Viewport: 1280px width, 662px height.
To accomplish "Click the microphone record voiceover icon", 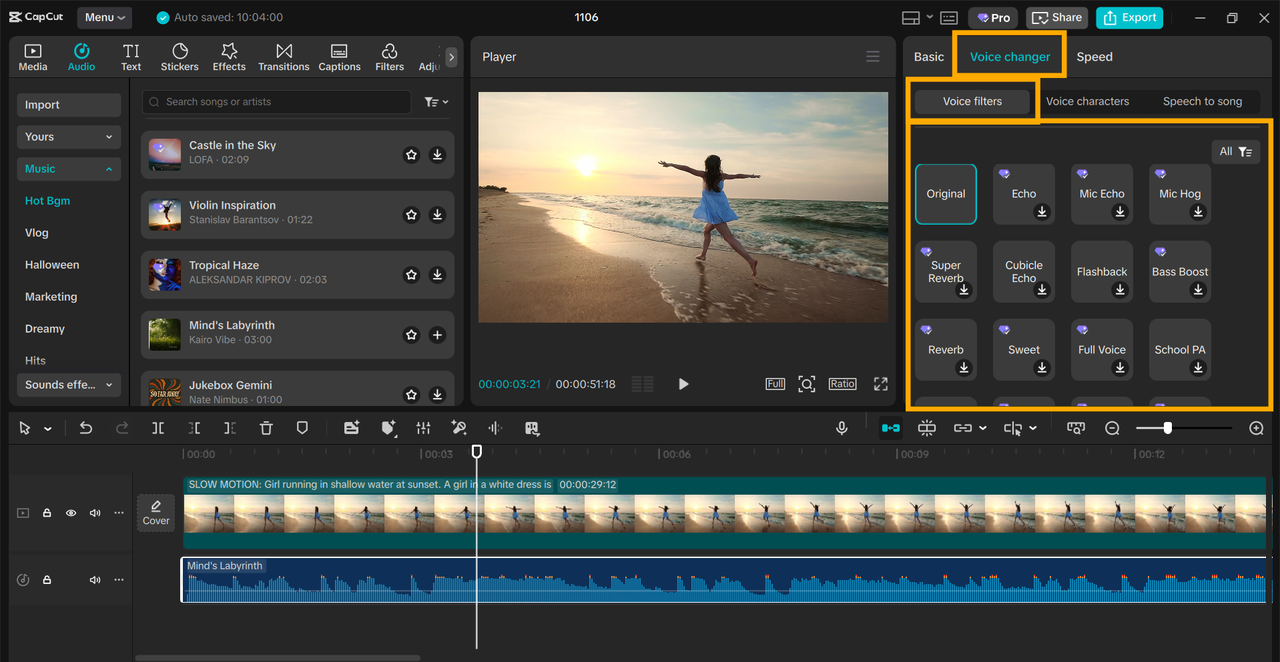I will (842, 428).
